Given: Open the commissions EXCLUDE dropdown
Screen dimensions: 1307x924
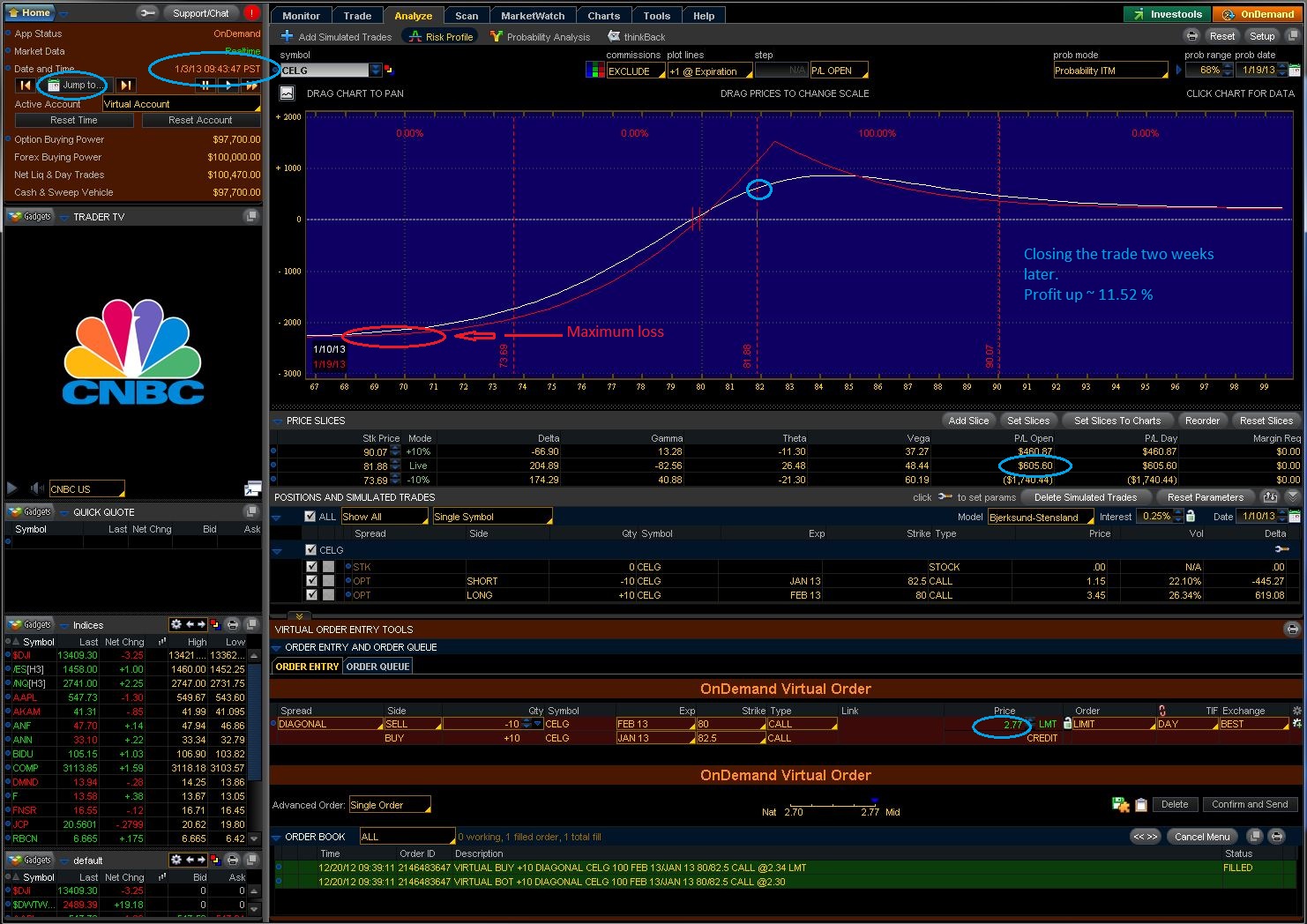Looking at the screenshot, I should [636, 71].
